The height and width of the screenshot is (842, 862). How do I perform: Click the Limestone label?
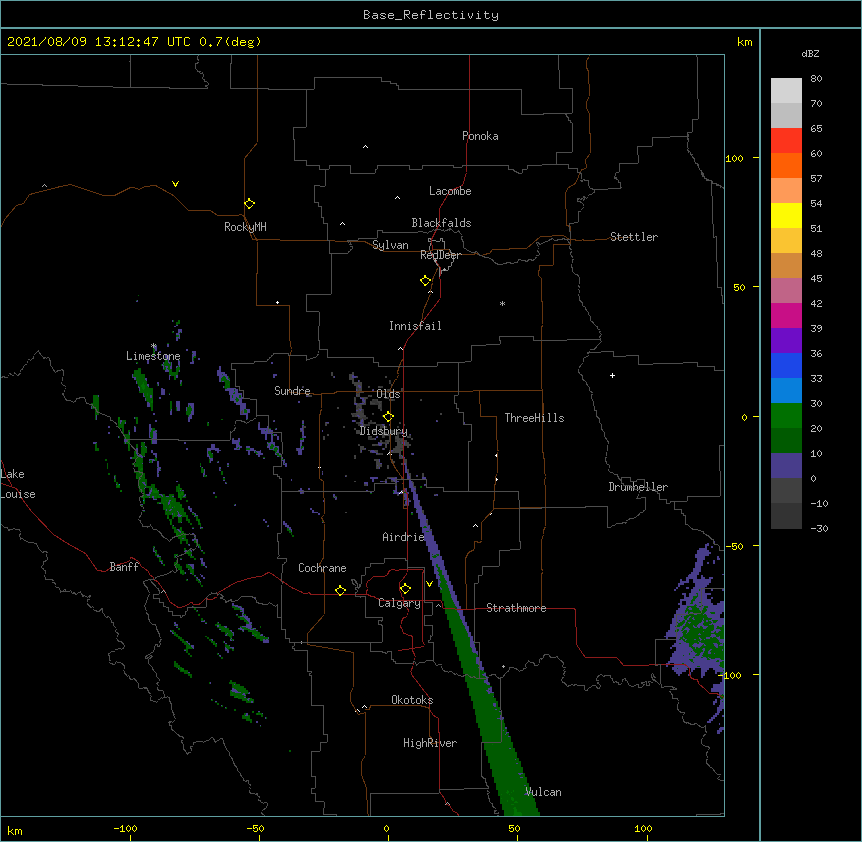(x=153, y=356)
